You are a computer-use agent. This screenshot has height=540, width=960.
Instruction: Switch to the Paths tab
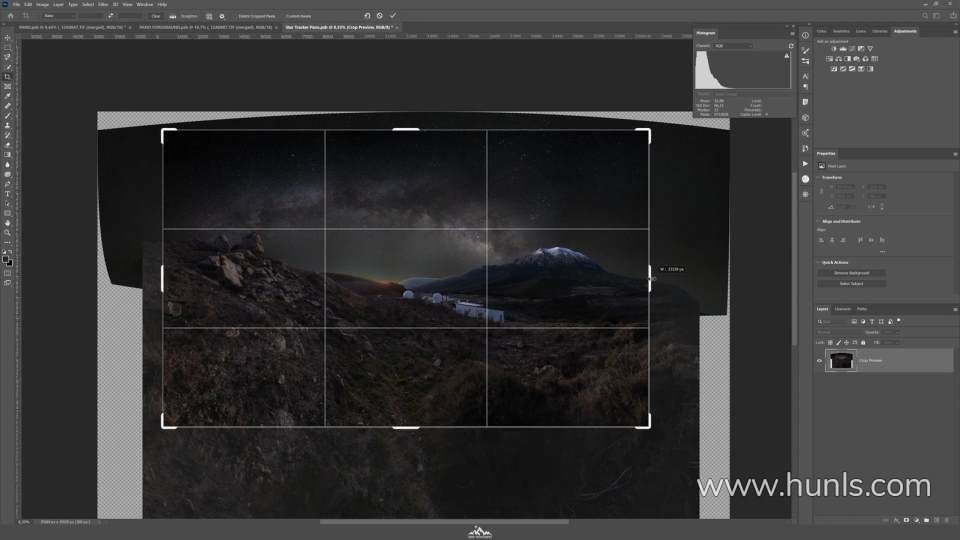(861, 309)
